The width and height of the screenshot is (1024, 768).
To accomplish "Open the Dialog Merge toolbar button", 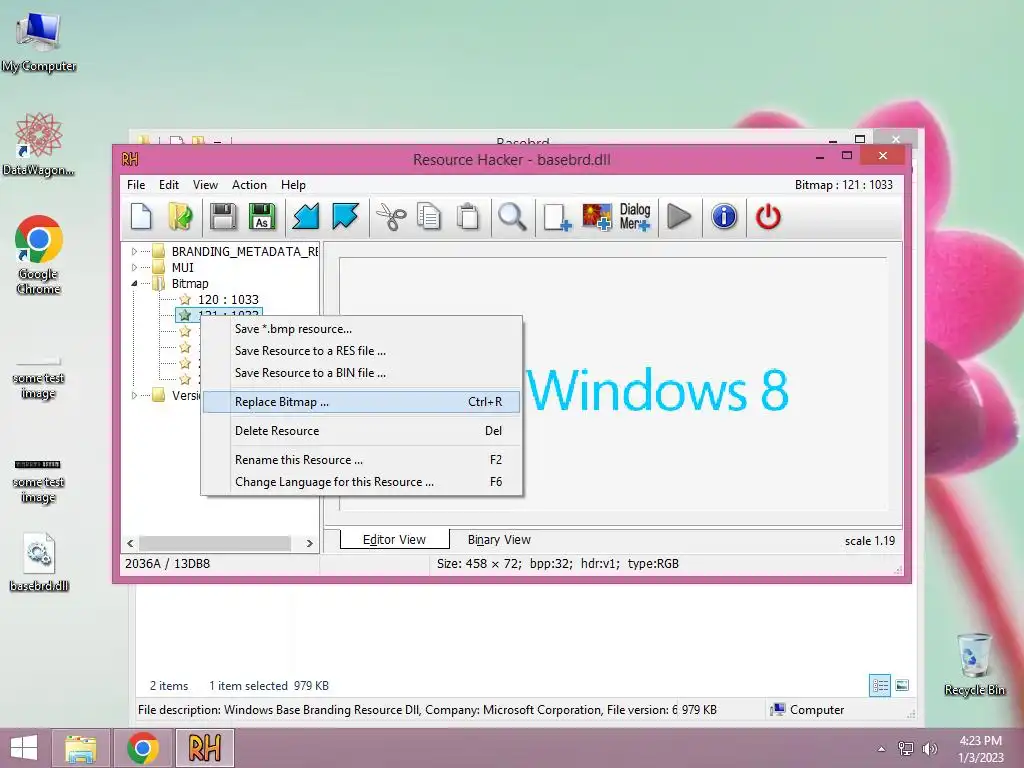I will click(635, 217).
